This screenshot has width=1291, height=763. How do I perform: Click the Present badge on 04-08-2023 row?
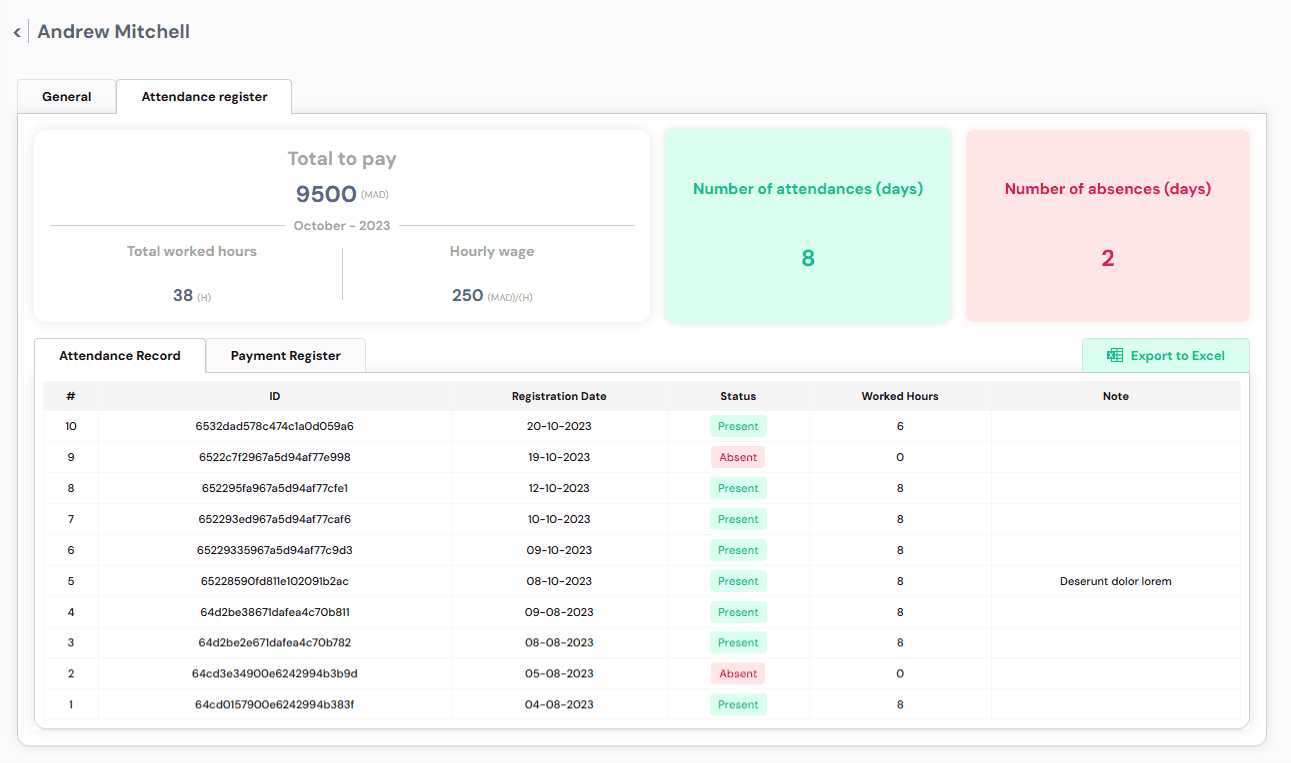click(738, 706)
